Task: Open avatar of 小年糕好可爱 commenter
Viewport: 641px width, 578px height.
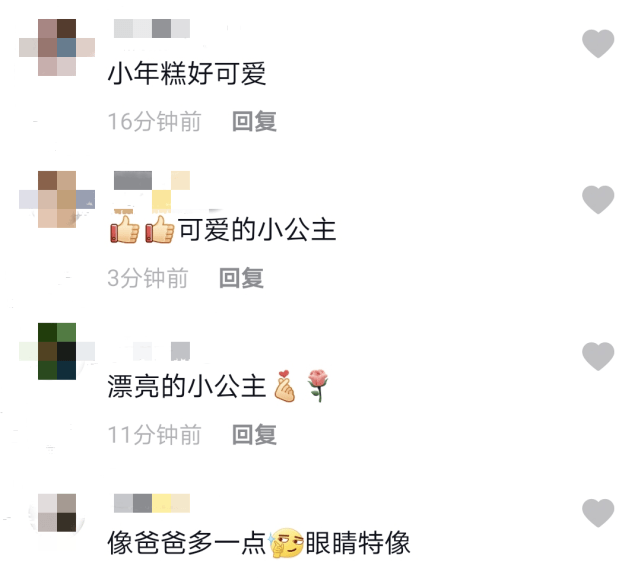Action: tap(57, 47)
